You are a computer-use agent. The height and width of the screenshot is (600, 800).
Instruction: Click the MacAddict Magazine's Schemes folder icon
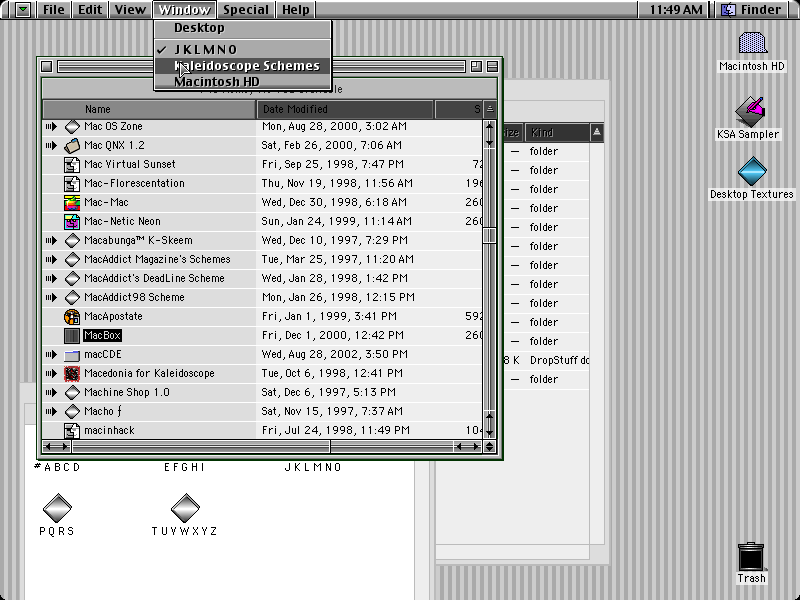click(x=72, y=259)
